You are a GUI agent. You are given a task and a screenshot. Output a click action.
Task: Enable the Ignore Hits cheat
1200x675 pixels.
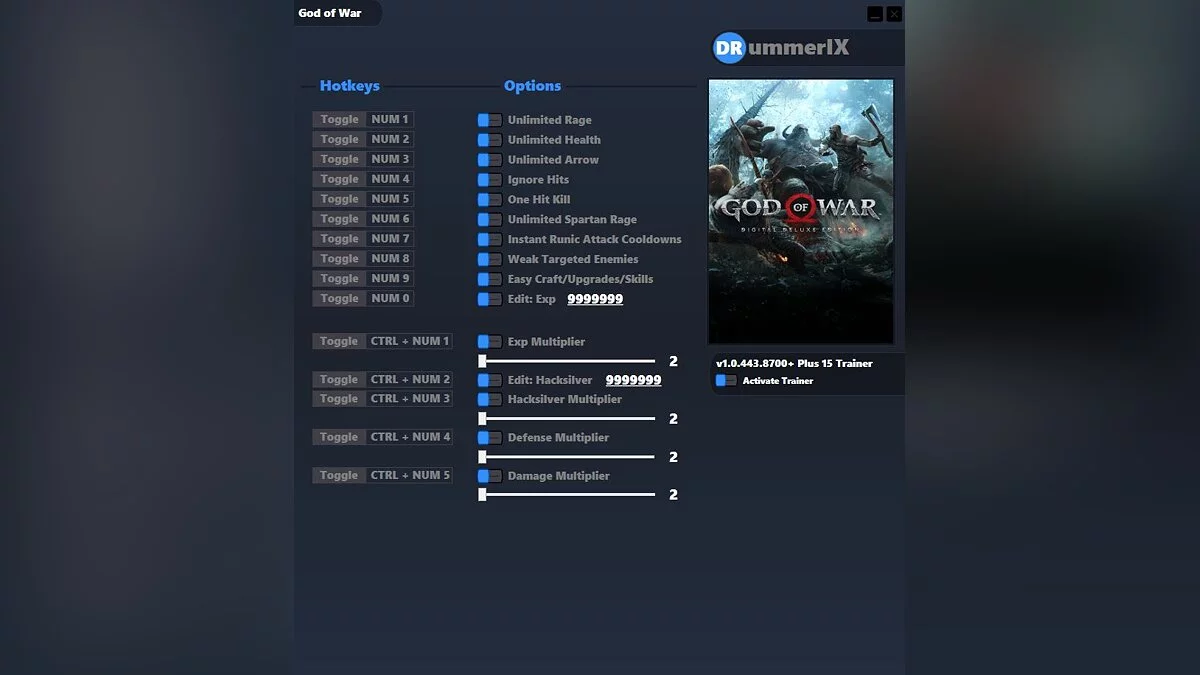pos(488,179)
